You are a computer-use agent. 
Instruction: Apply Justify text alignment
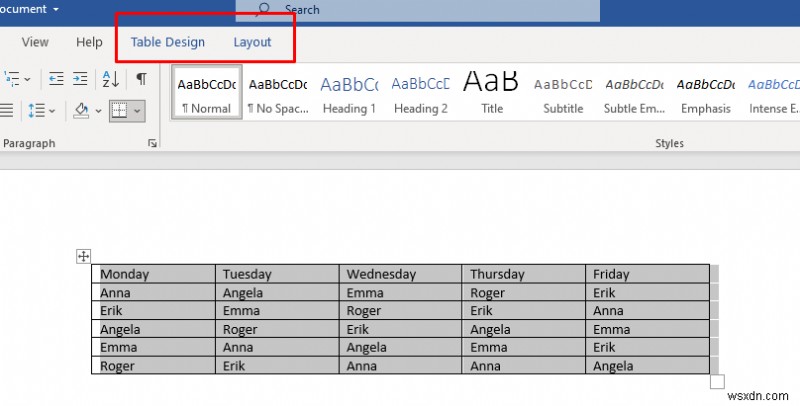[6, 110]
